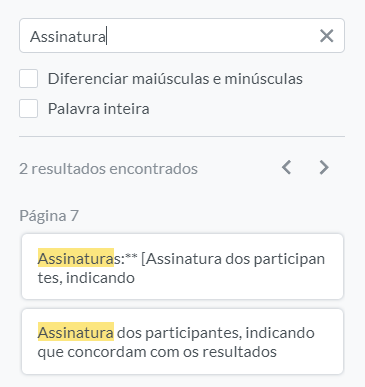
Task: Go to the previous search result
Action: [x=287, y=167]
